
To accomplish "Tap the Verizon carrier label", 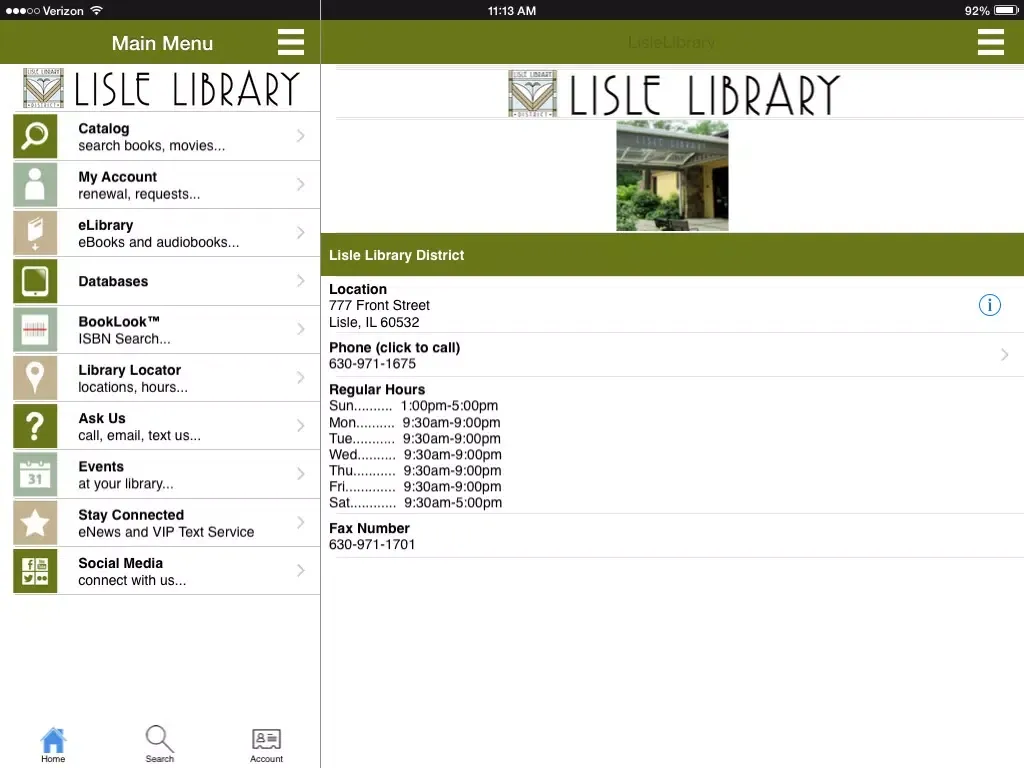I will pyautogui.click(x=63, y=10).
